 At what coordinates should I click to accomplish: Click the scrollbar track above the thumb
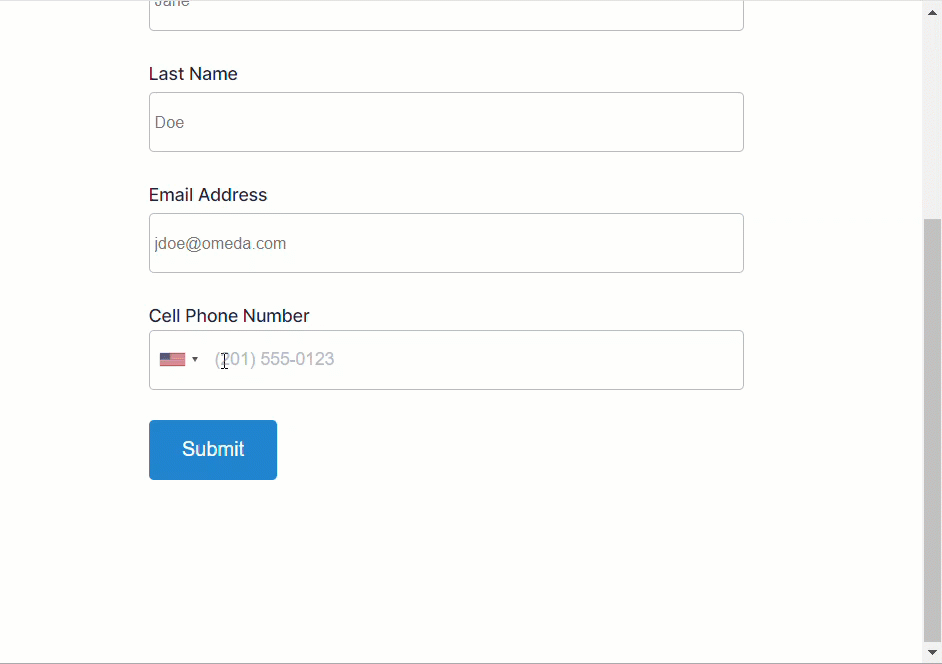(932, 110)
